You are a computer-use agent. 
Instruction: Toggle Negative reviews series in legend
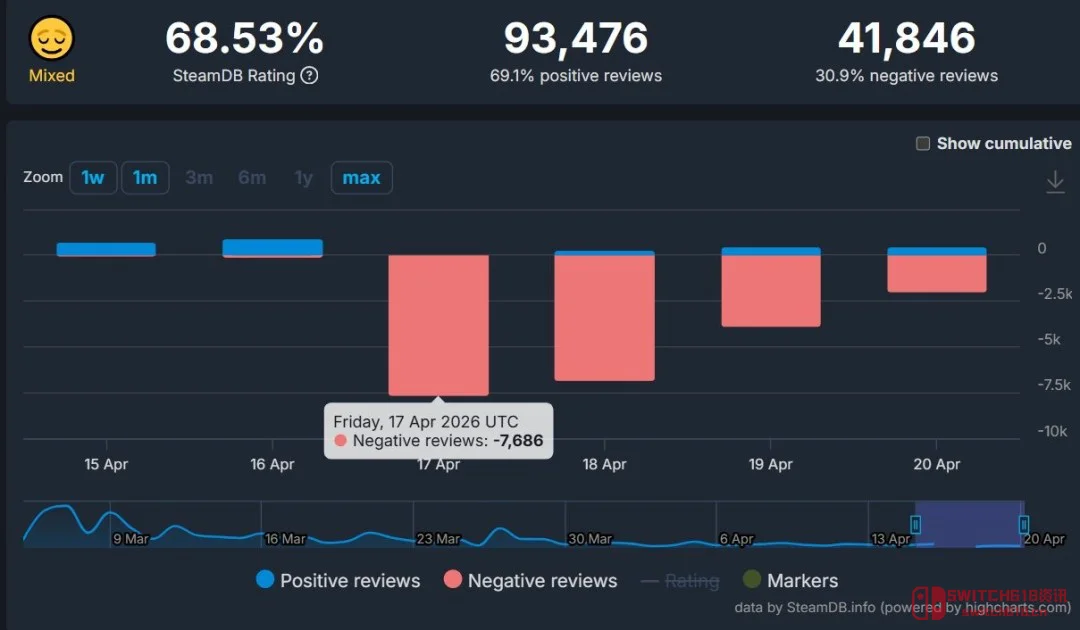pyautogui.click(x=530, y=580)
